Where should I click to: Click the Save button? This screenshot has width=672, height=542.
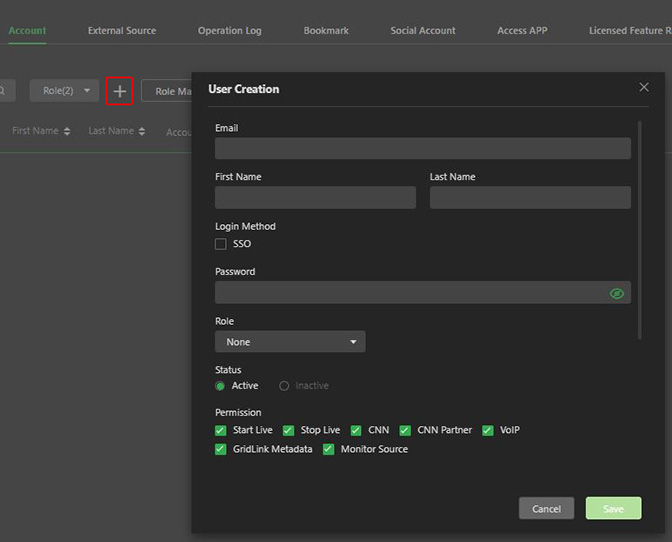tap(613, 508)
